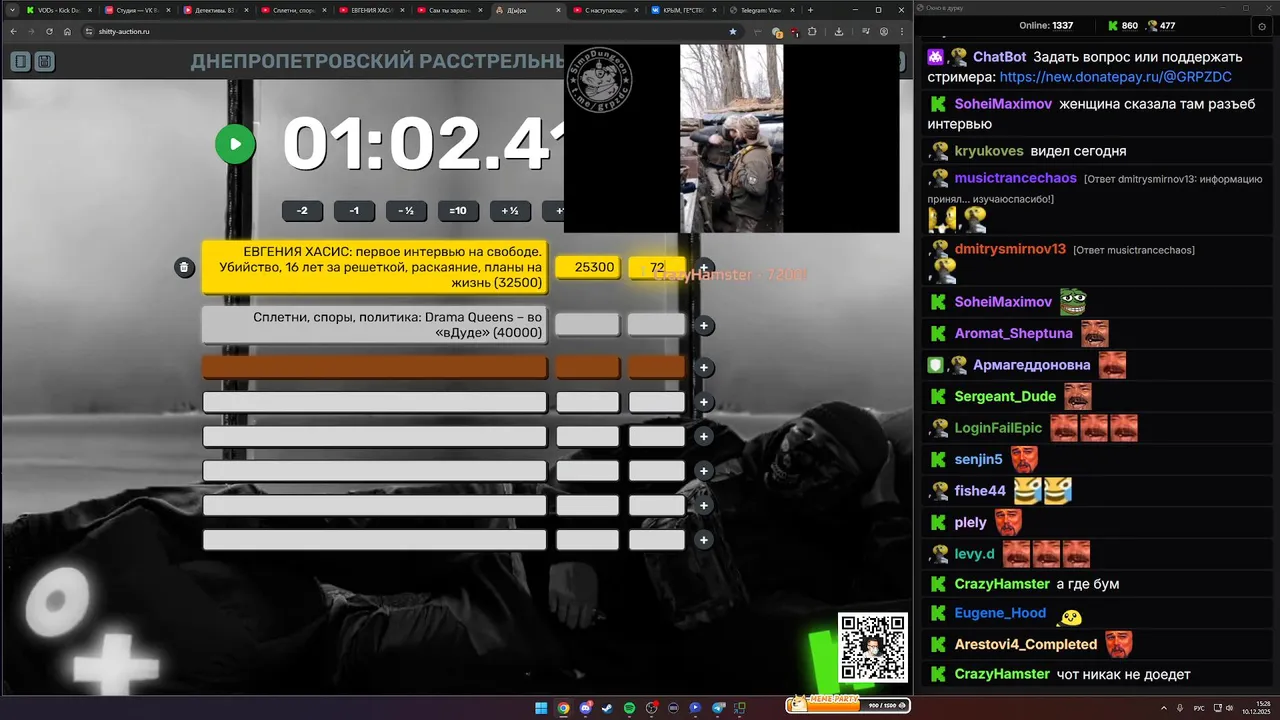This screenshot has width=1280, height=720.
Task: Add amount to ЕВГЕНИЯ ХАСИС lot with plus
Action: coord(704,267)
